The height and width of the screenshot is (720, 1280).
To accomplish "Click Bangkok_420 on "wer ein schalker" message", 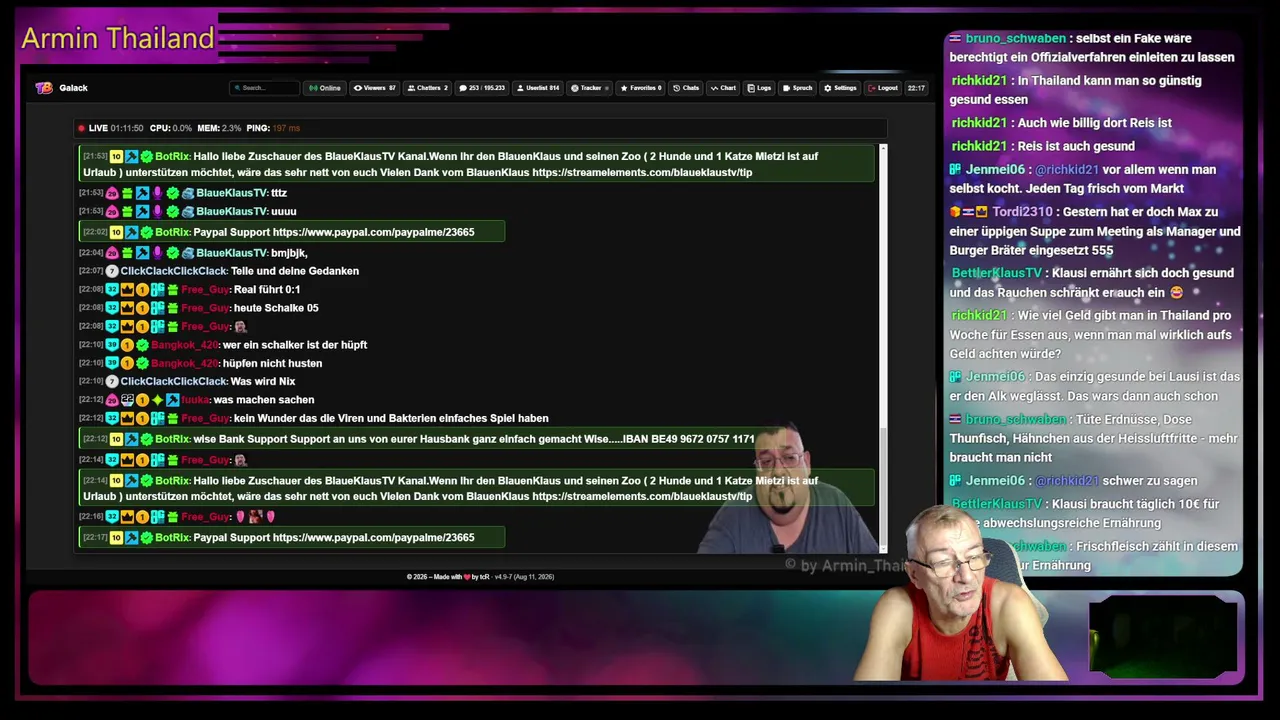I will pyautogui.click(x=185, y=345).
